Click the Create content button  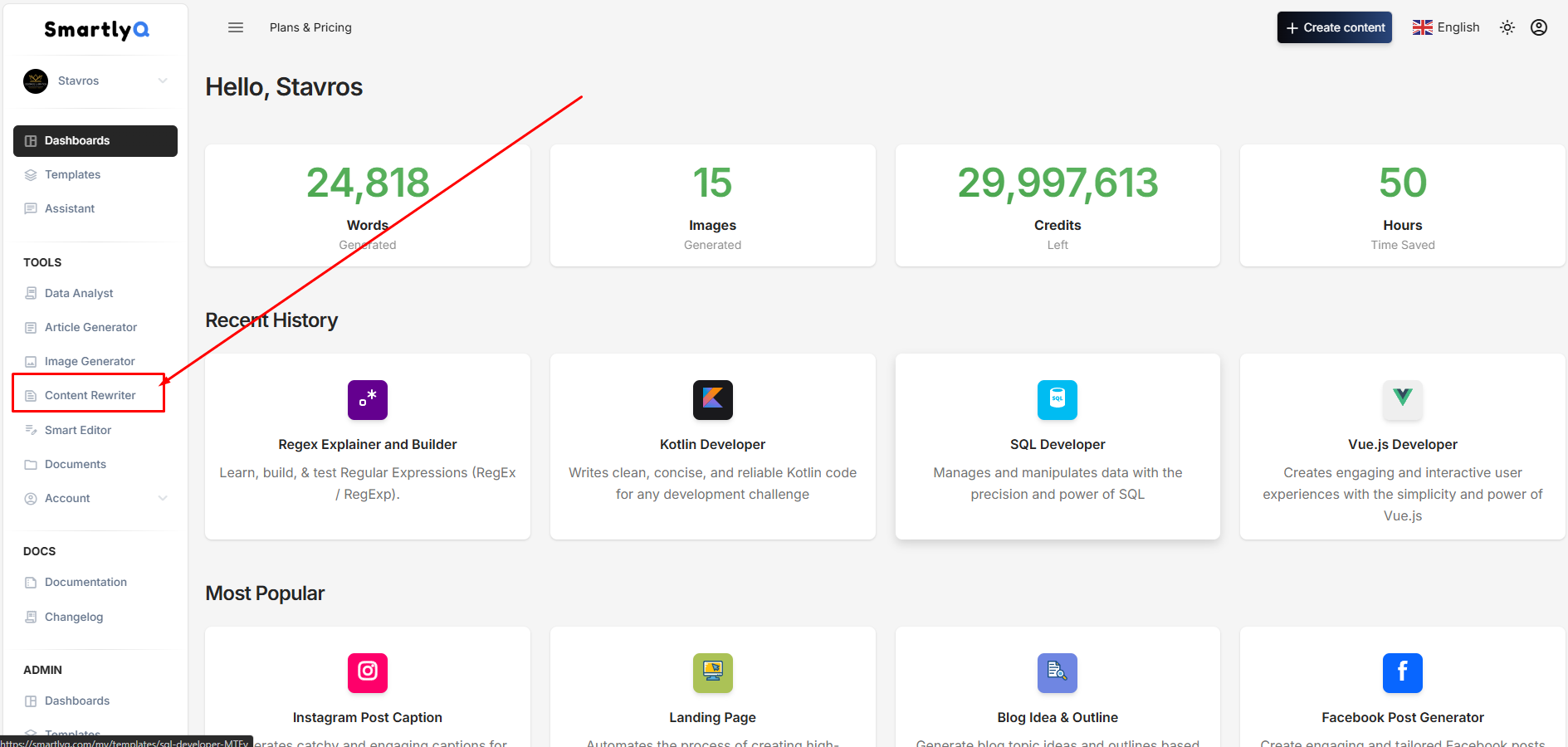pos(1335,27)
